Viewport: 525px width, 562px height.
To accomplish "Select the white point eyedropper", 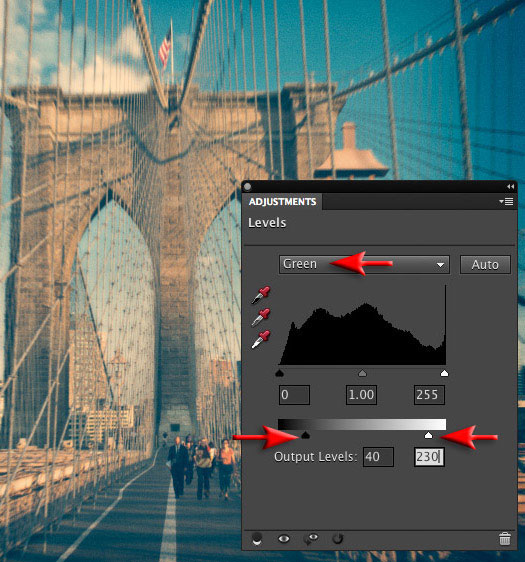I will click(x=261, y=339).
